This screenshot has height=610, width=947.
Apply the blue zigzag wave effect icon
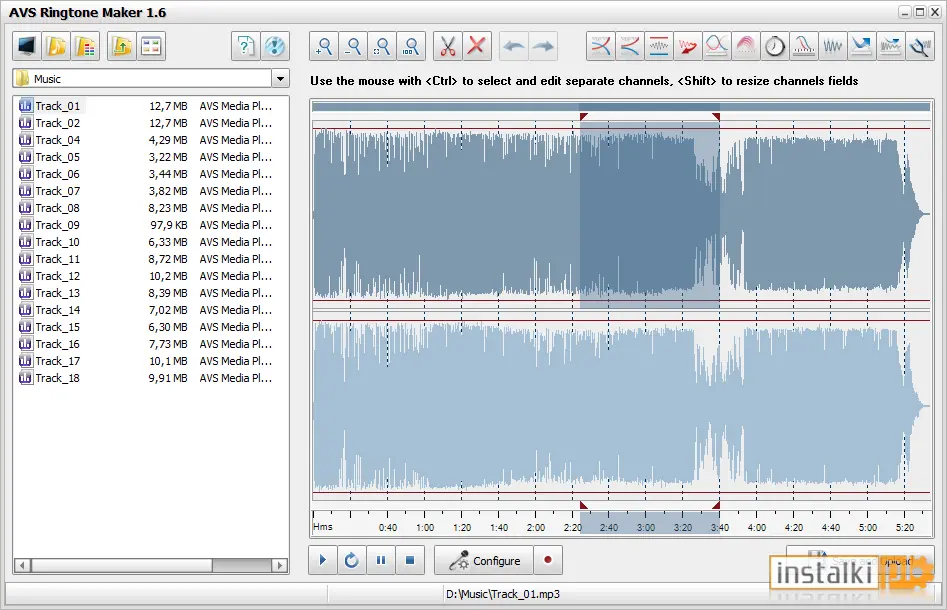(833, 47)
